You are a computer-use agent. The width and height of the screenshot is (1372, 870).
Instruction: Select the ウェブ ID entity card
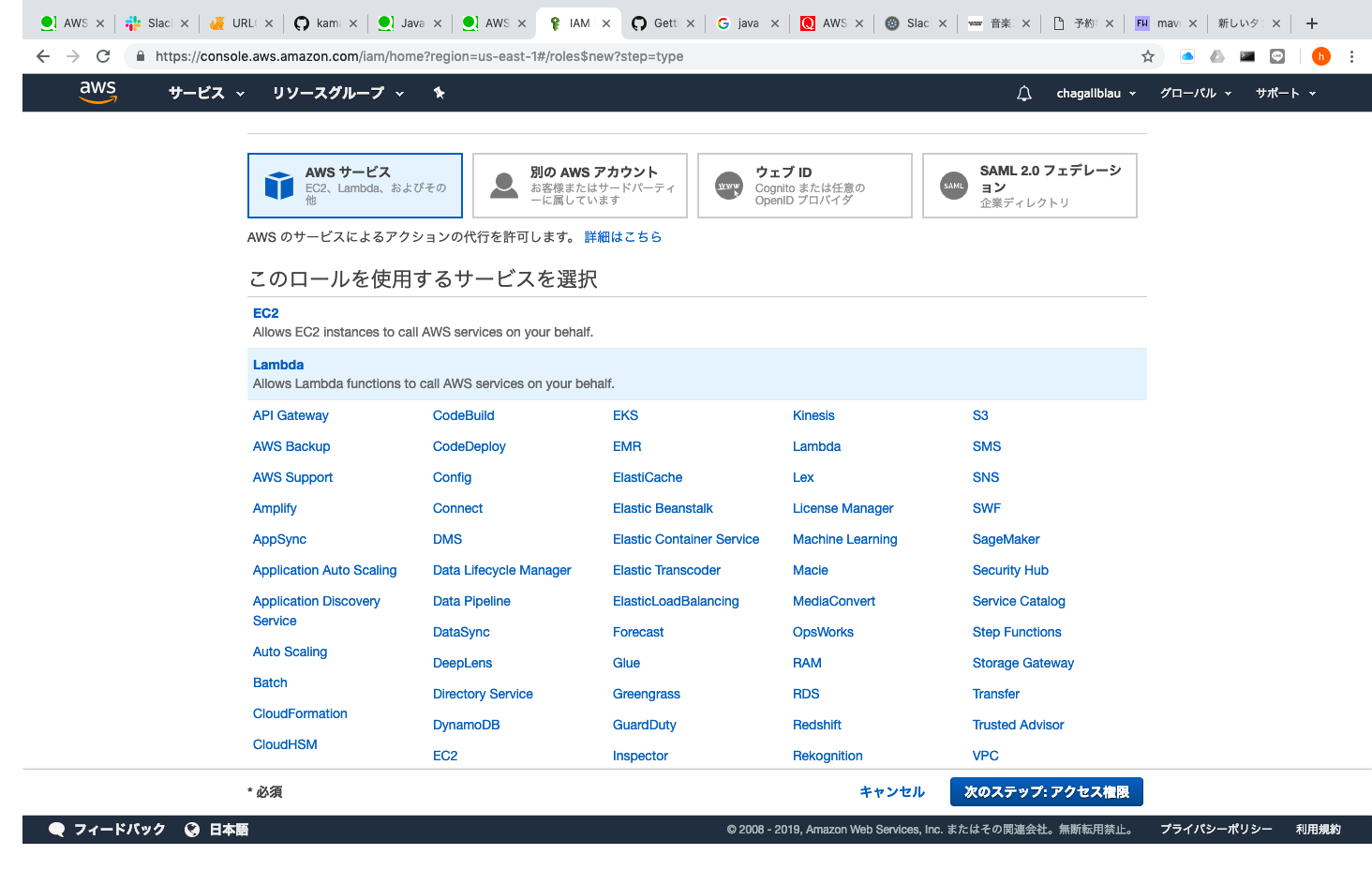(805, 186)
